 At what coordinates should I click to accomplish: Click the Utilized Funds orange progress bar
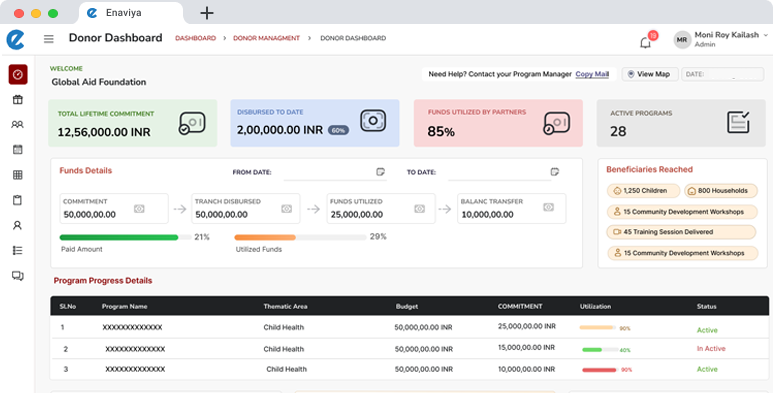301,237
